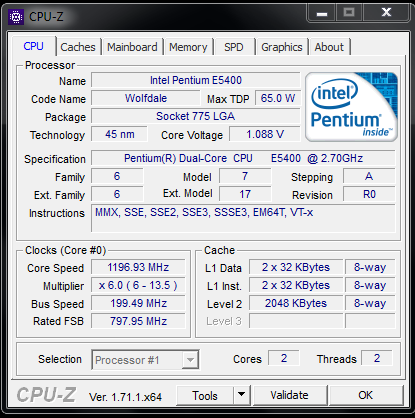This screenshot has width=415, height=418.
Task: Click the Core Speed 1196.93 MHz value
Action: (138, 267)
